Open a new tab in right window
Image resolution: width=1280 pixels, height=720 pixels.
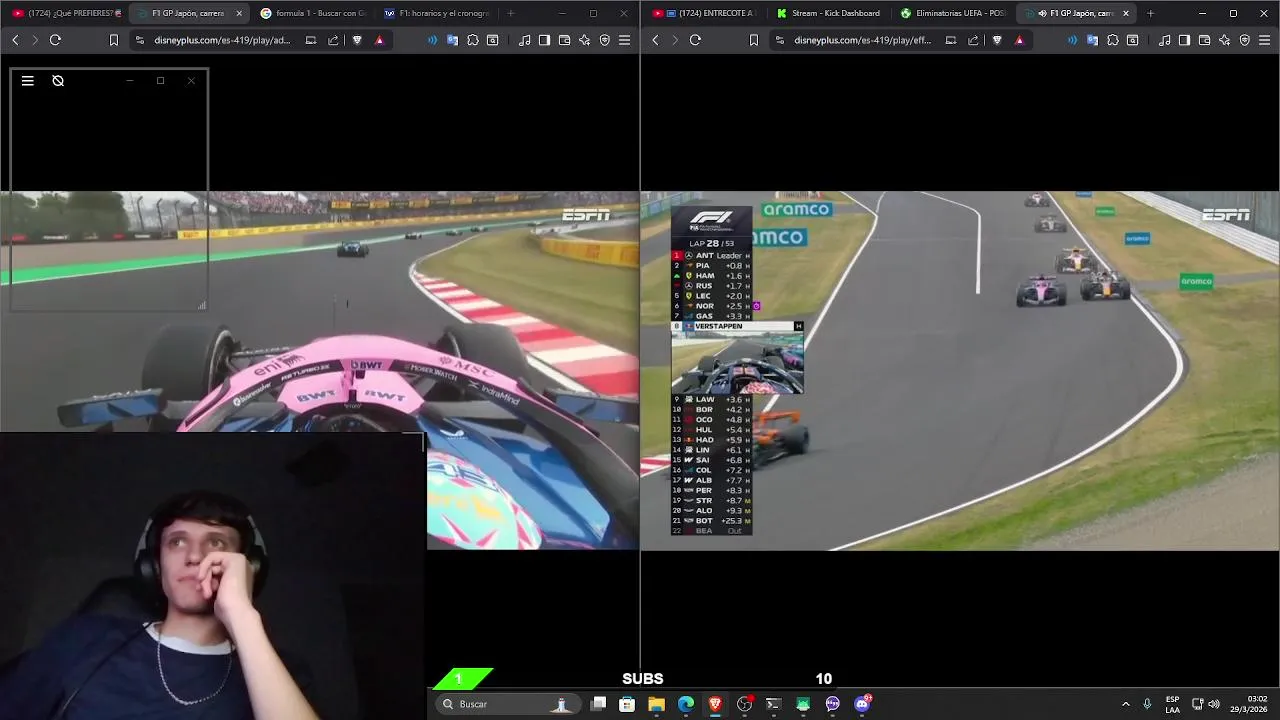(1150, 13)
